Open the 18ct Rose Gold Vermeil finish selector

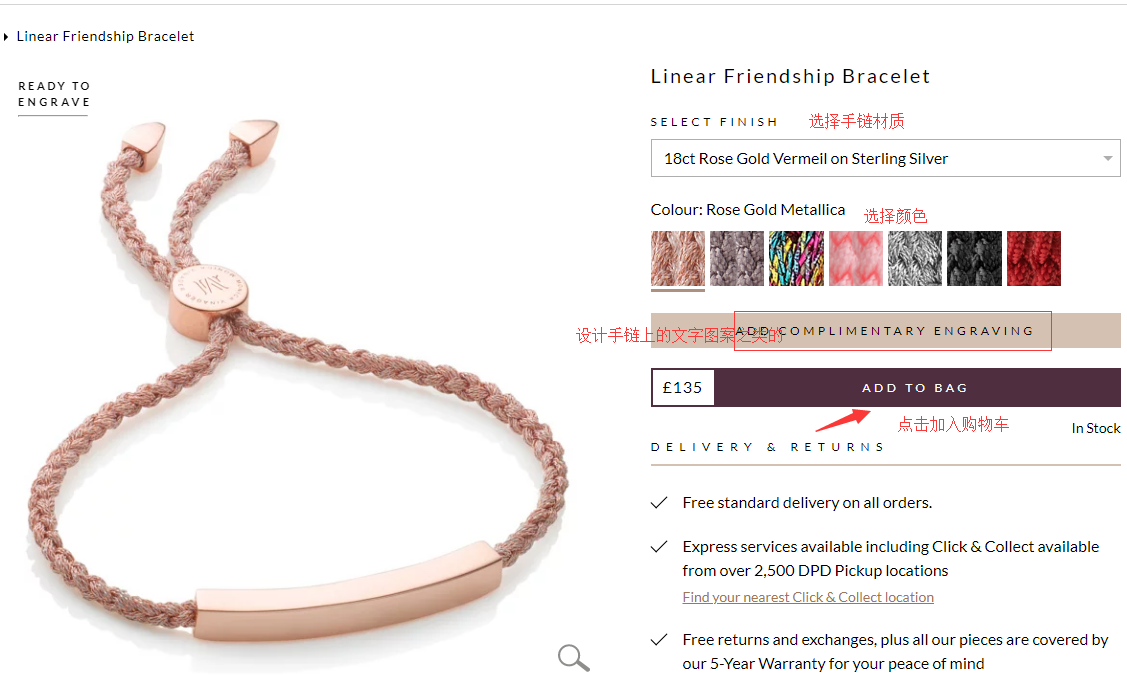coord(886,158)
